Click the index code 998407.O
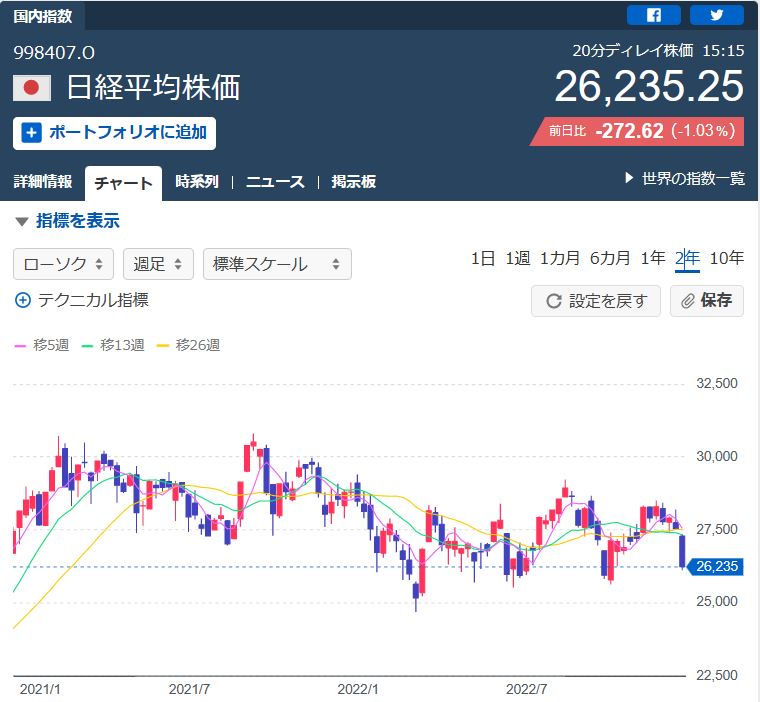This screenshot has height=702, width=760. pyautogui.click(x=54, y=52)
